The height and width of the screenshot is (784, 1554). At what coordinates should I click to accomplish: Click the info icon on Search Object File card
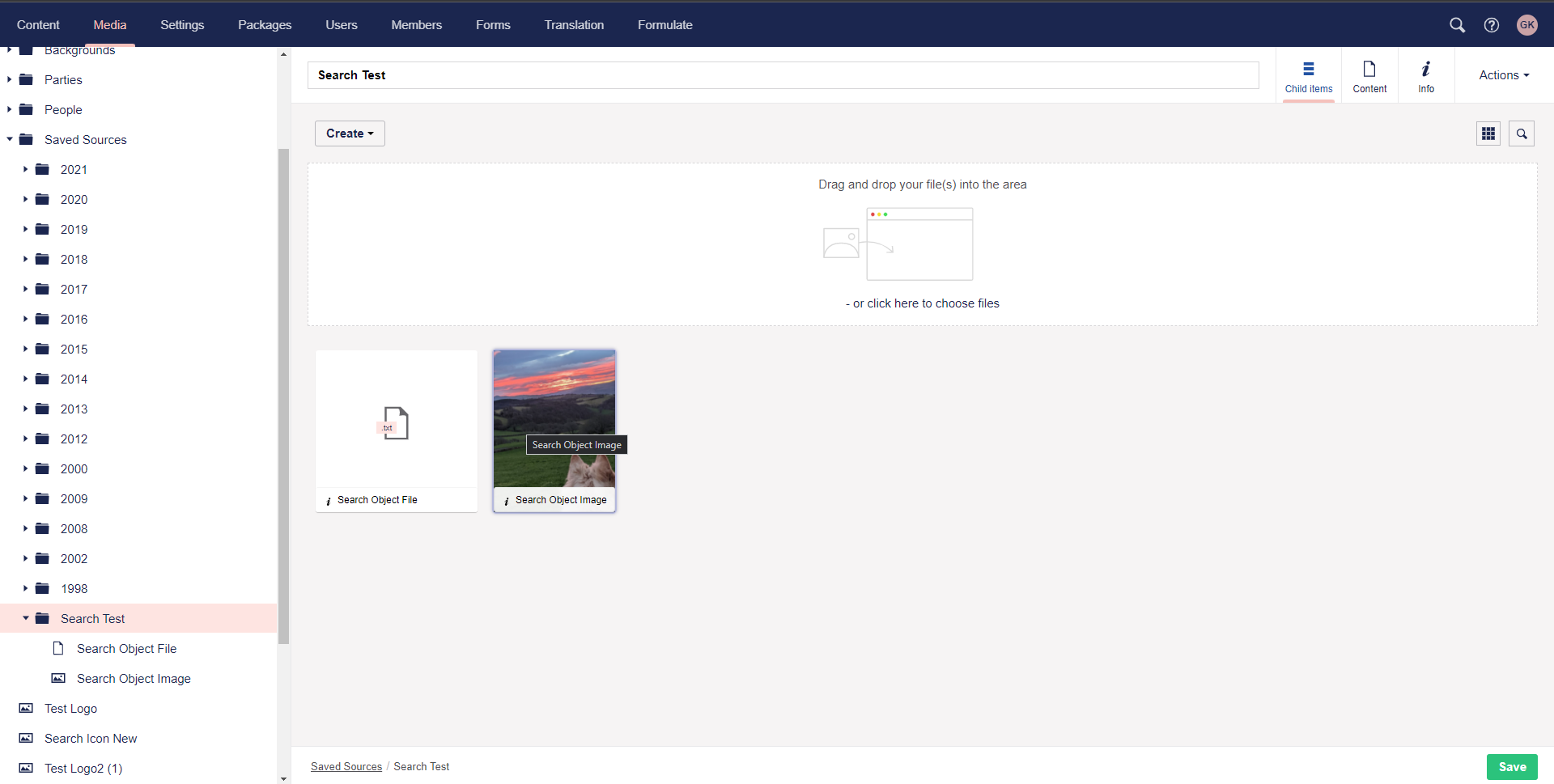tap(329, 499)
